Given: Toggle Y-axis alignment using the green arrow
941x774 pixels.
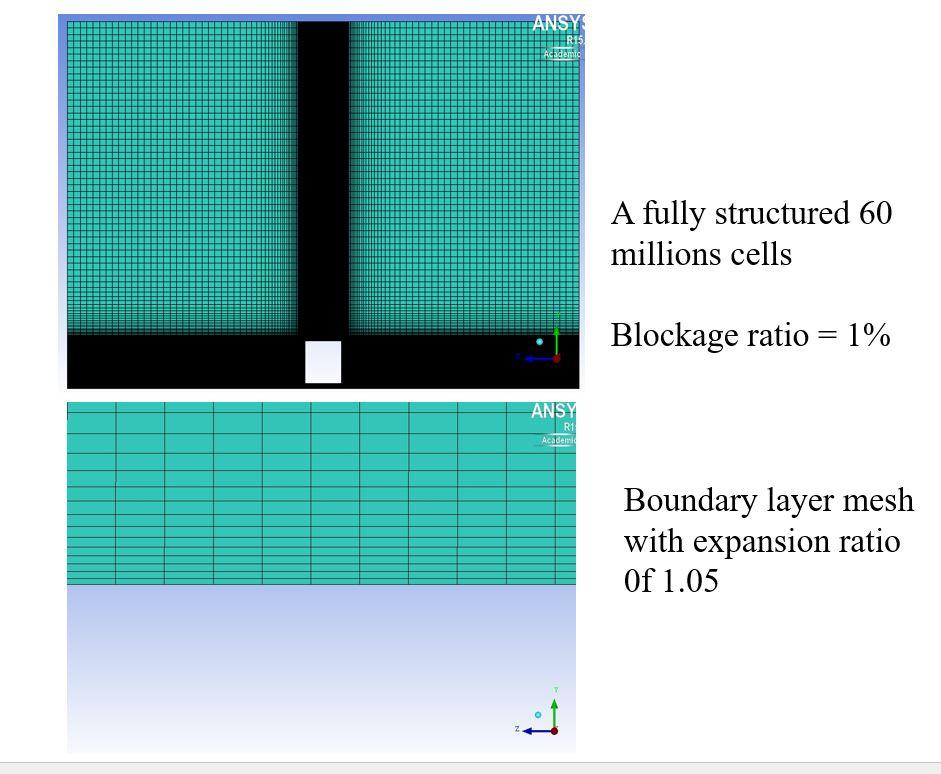Looking at the screenshot, I should (x=555, y=707).
